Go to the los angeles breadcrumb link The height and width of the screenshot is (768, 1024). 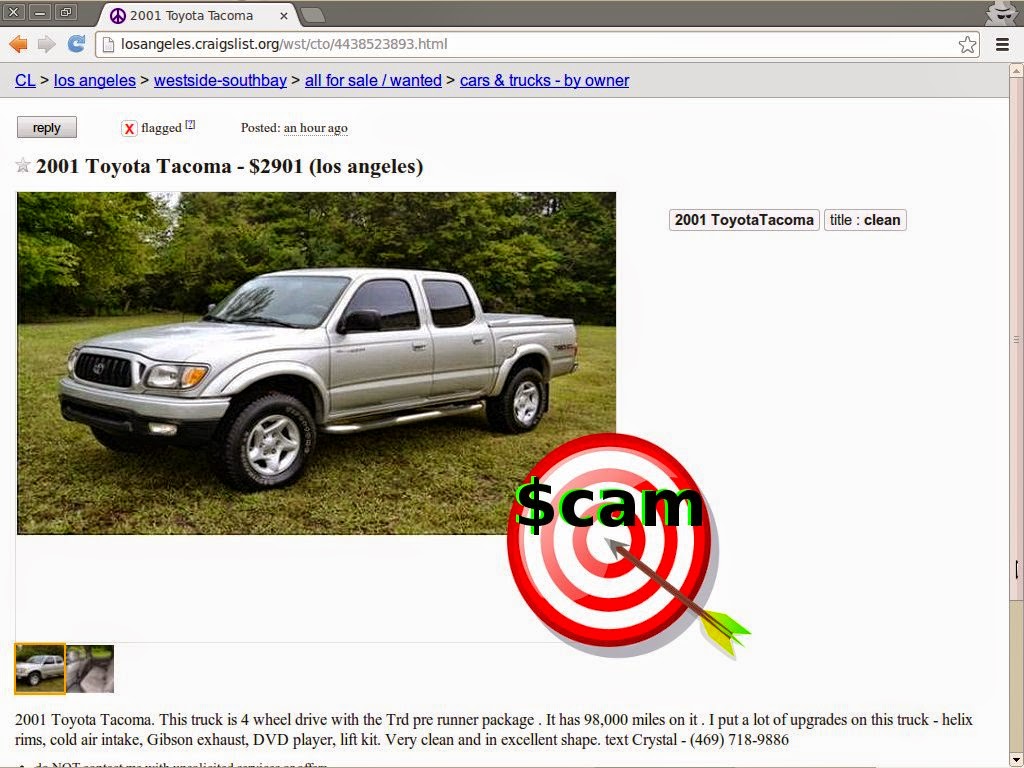coord(95,80)
